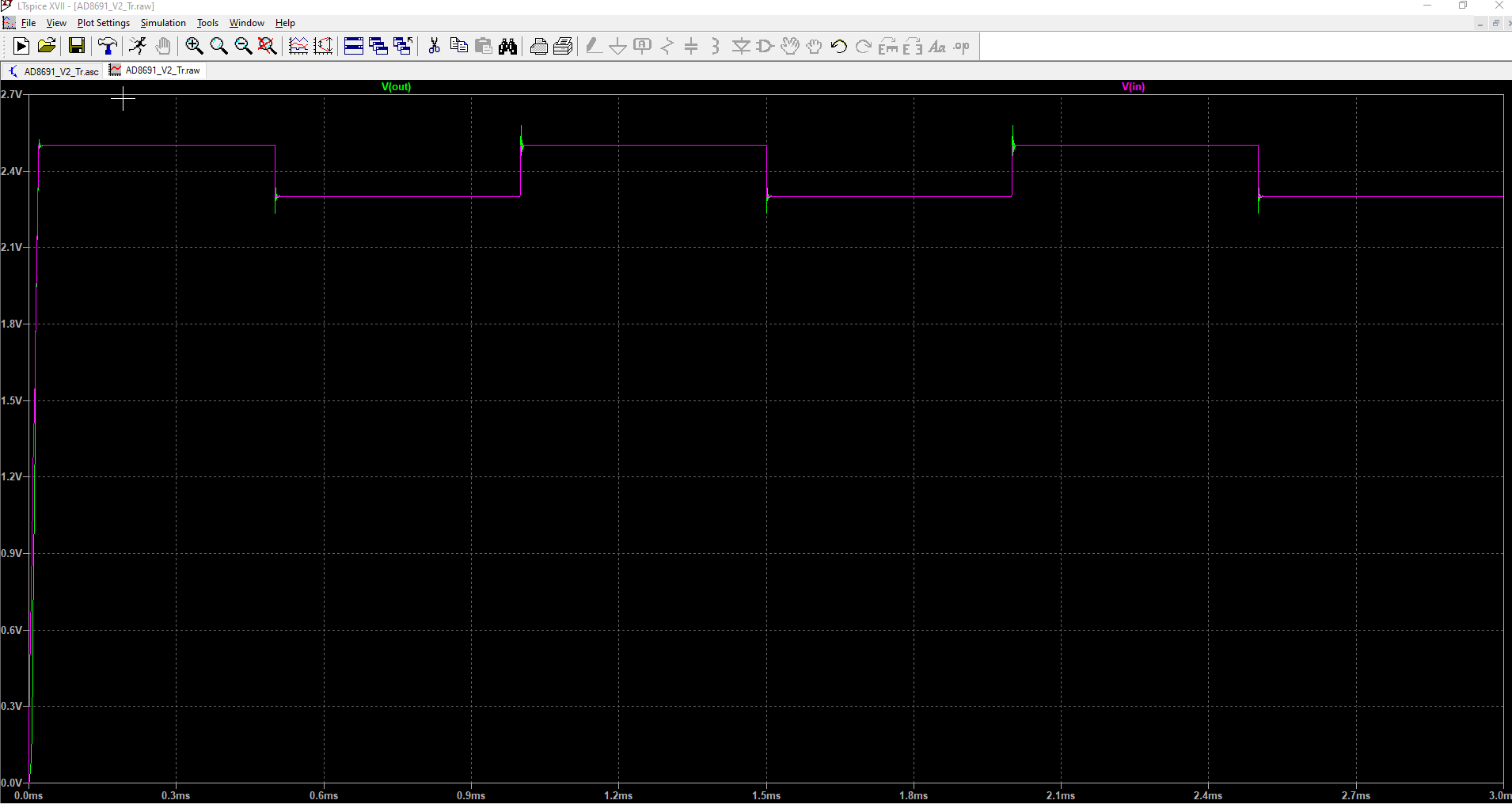Click the Cut scissors icon
1512x804 pixels.
(x=434, y=46)
